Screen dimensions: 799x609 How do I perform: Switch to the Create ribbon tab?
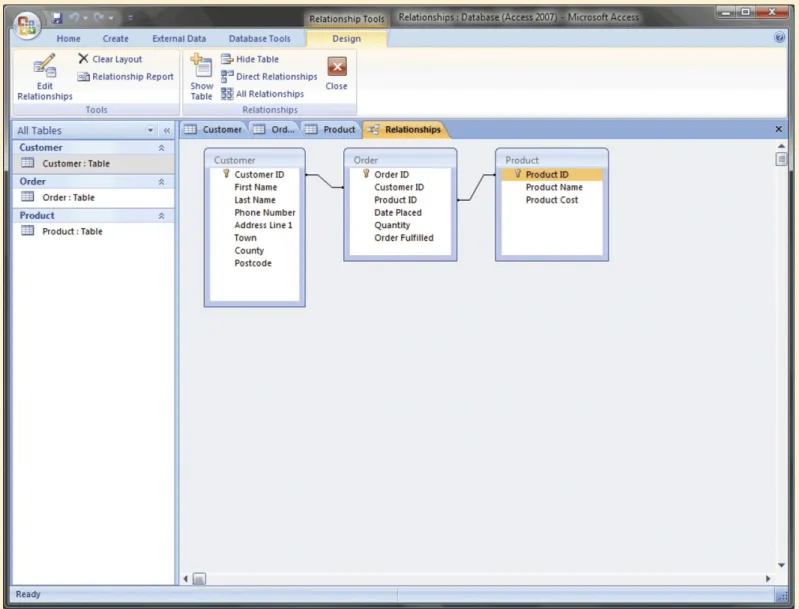(x=116, y=39)
